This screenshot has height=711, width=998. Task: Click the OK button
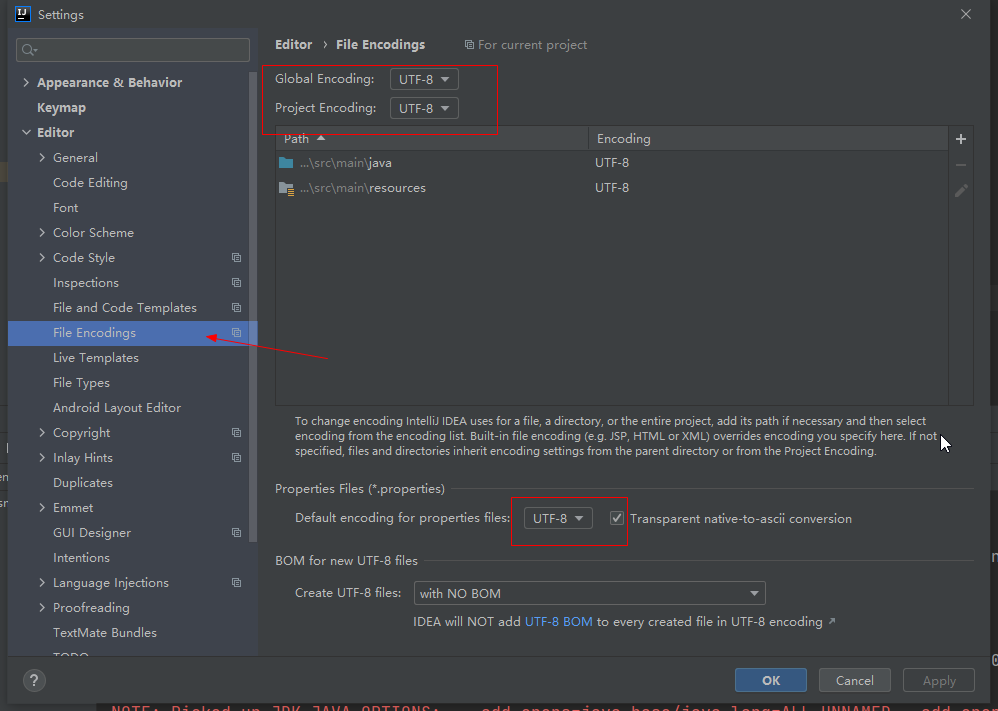[770, 679]
